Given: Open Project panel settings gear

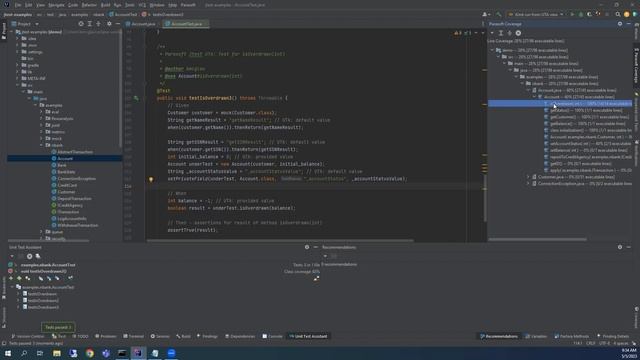Looking at the screenshot, I should (x=109, y=24).
